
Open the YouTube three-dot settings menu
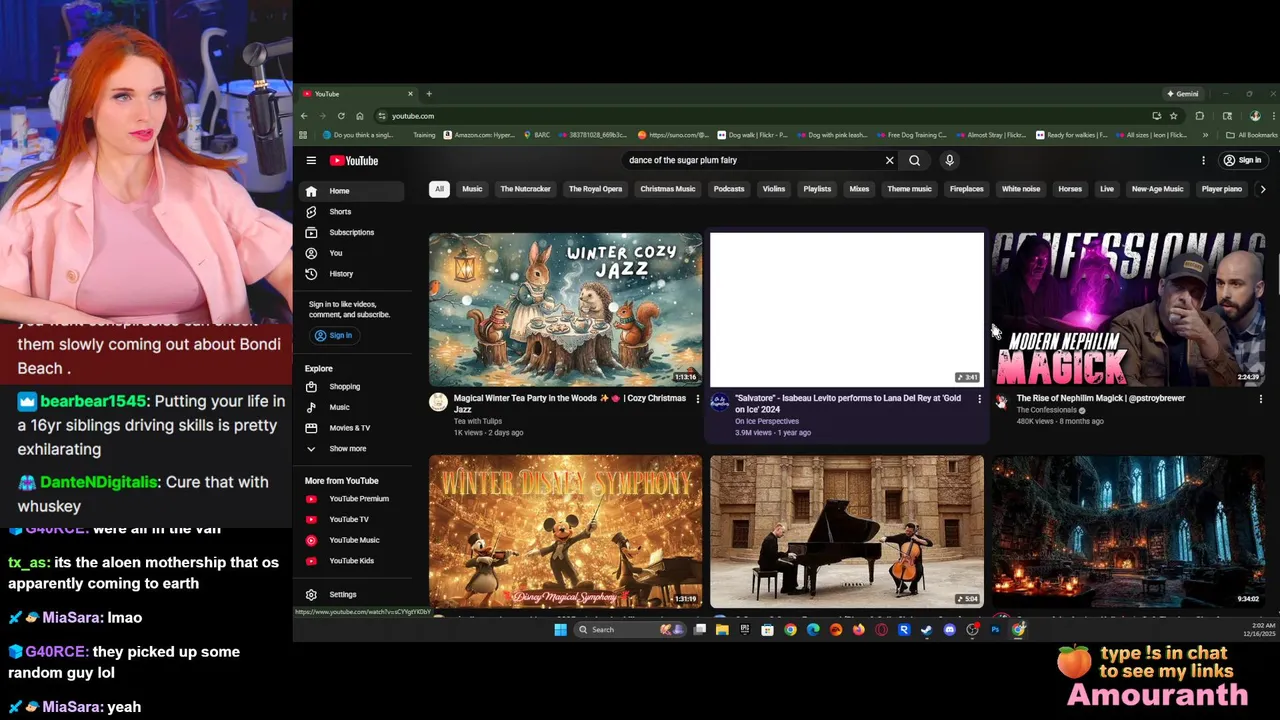tap(1203, 160)
